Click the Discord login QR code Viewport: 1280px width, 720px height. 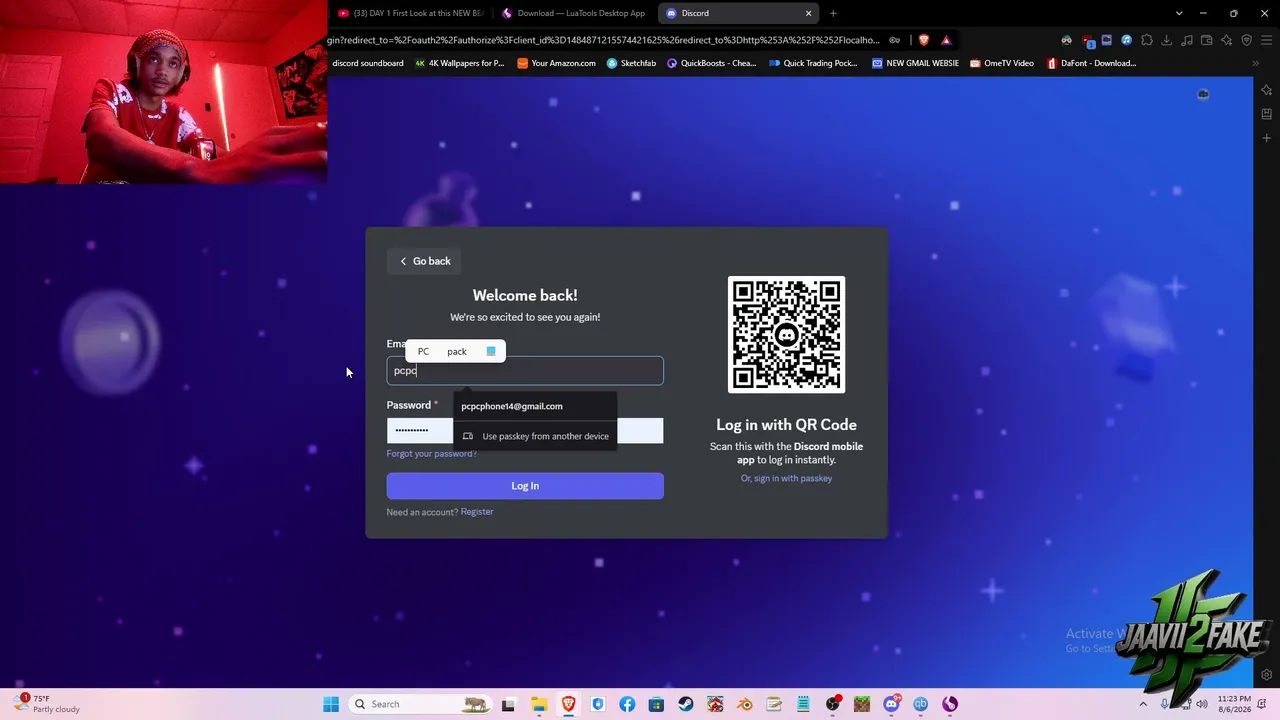[x=786, y=335]
